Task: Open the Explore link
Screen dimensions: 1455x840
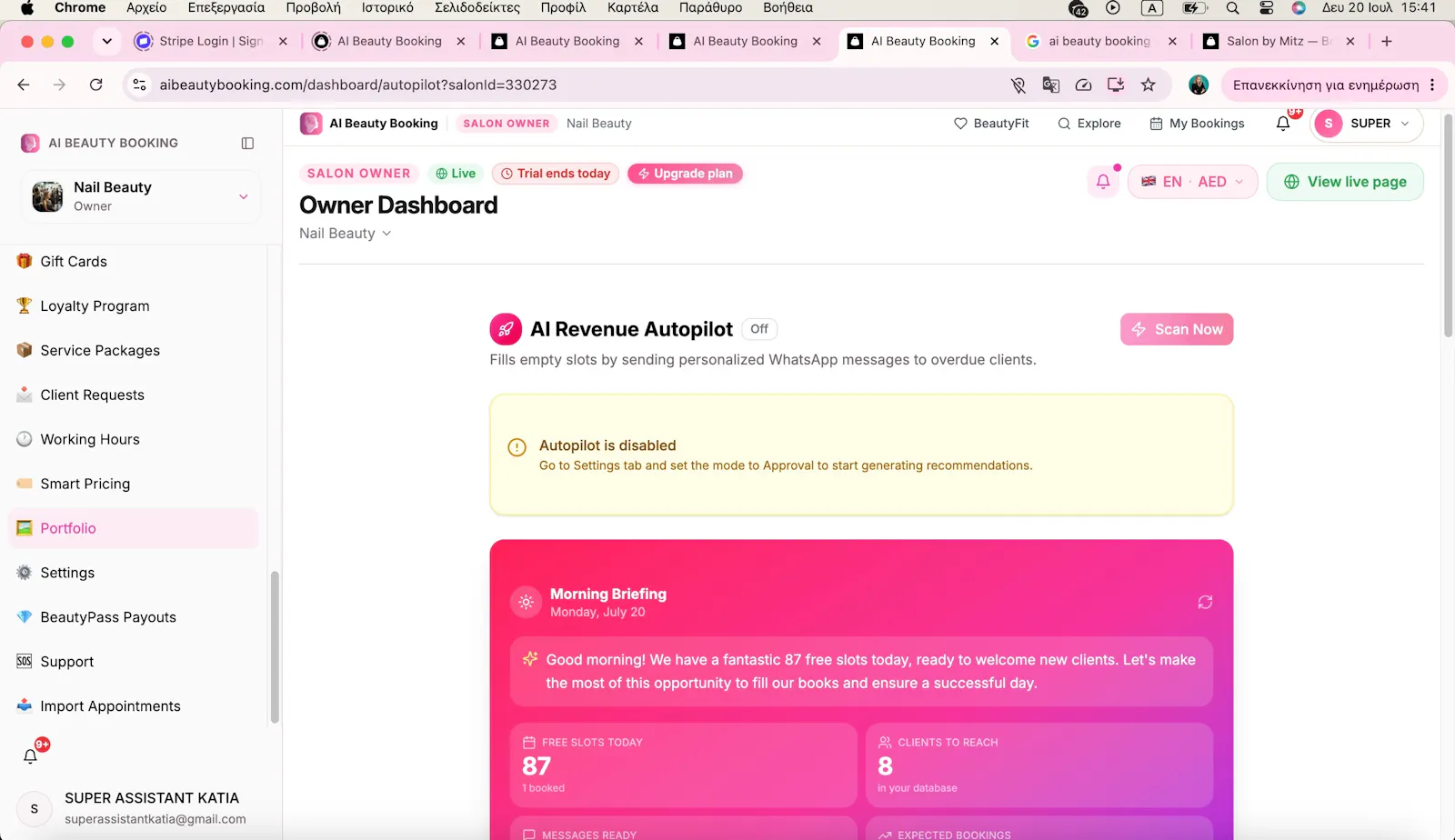Action: click(1089, 124)
